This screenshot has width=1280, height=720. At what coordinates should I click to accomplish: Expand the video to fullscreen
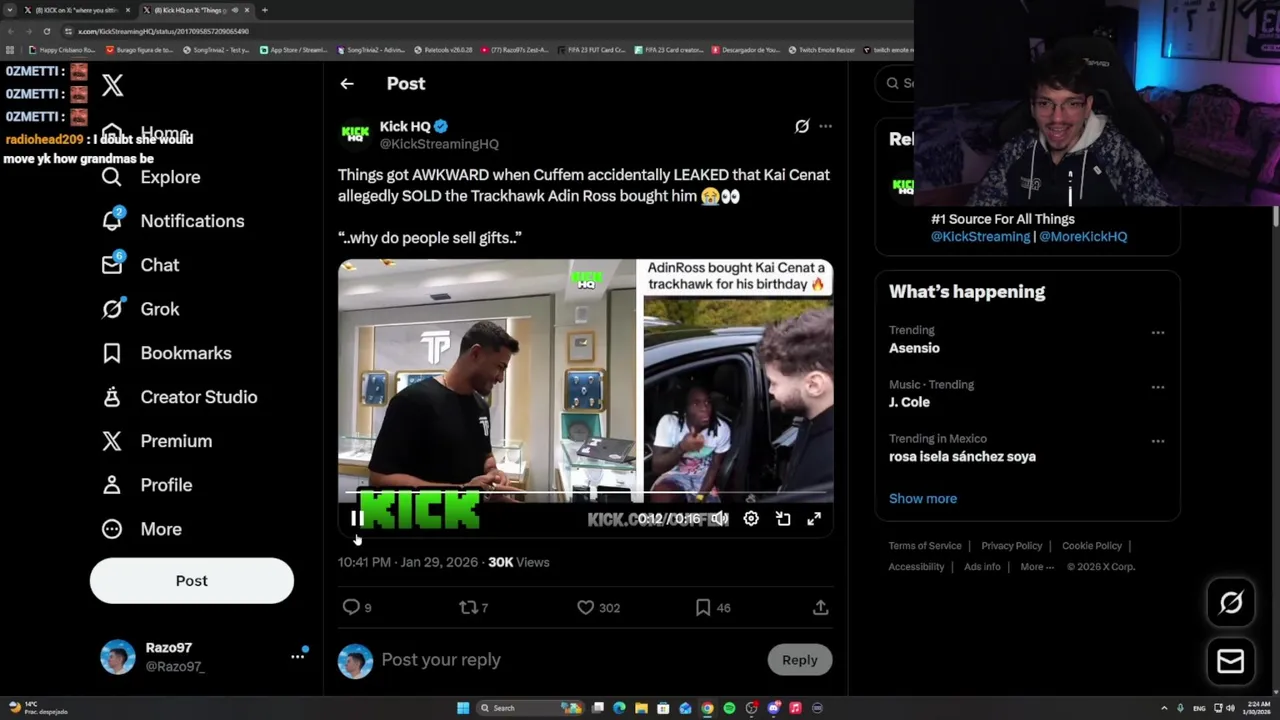point(814,518)
